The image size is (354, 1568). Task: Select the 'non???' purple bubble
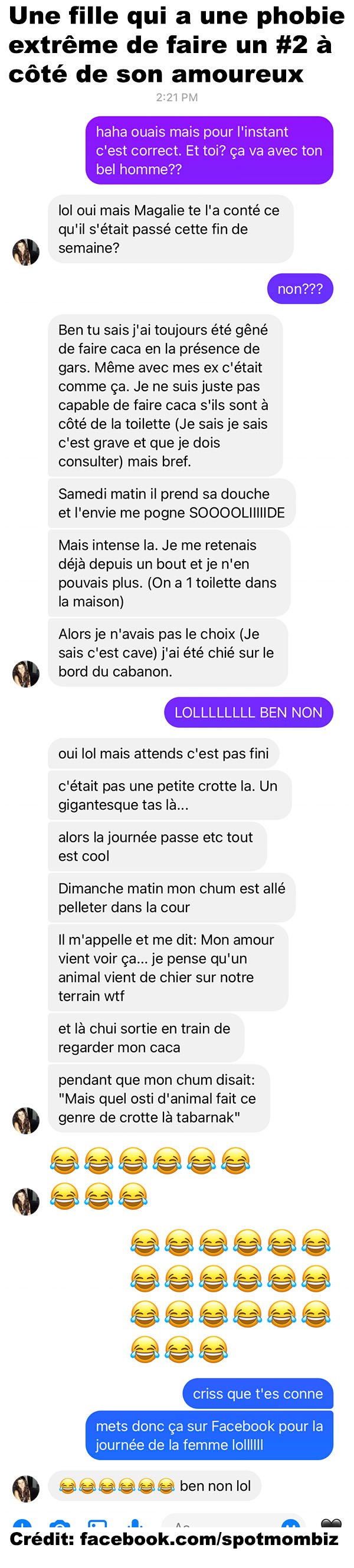coord(300,289)
